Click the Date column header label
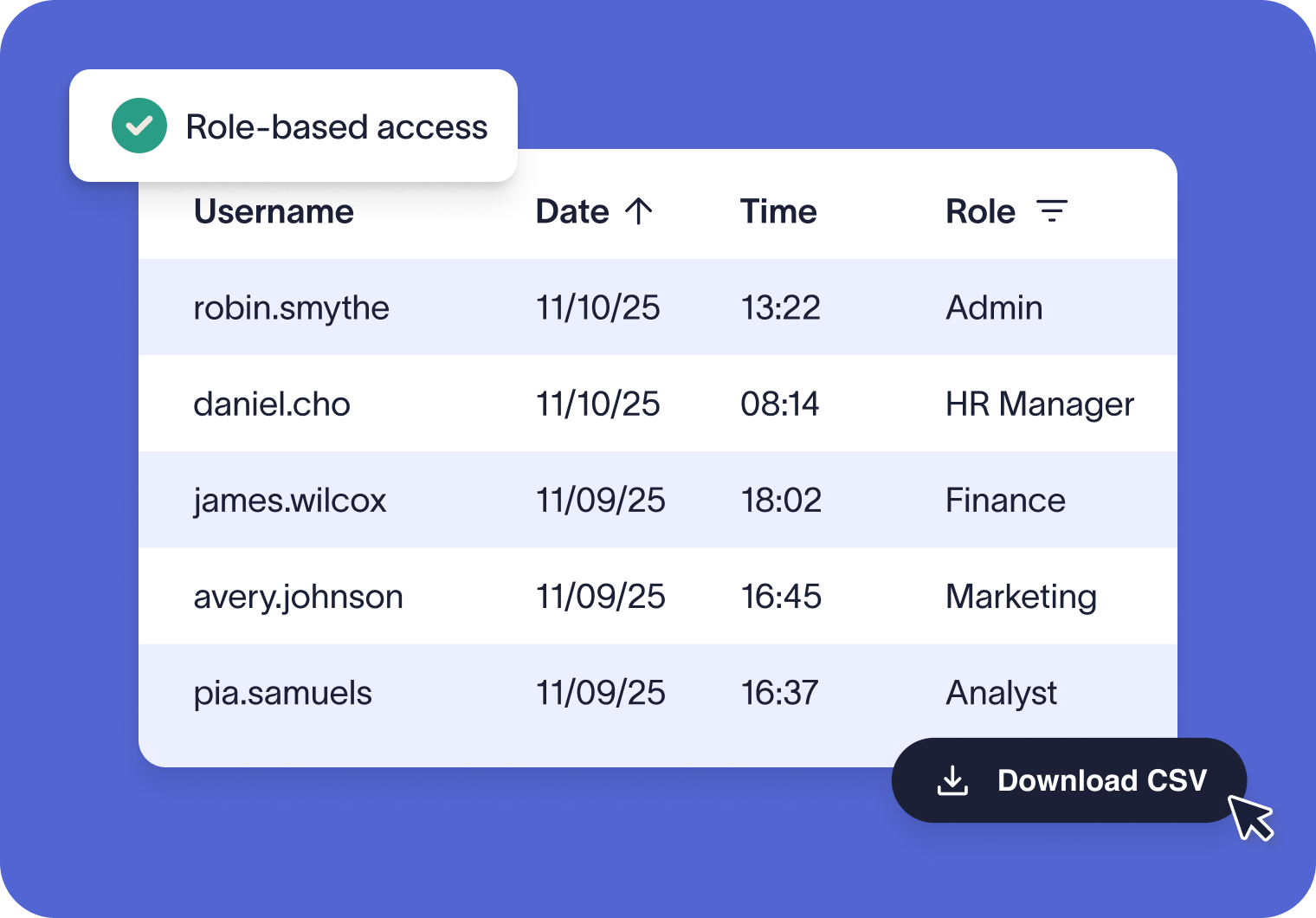The height and width of the screenshot is (918, 1316). 572,211
